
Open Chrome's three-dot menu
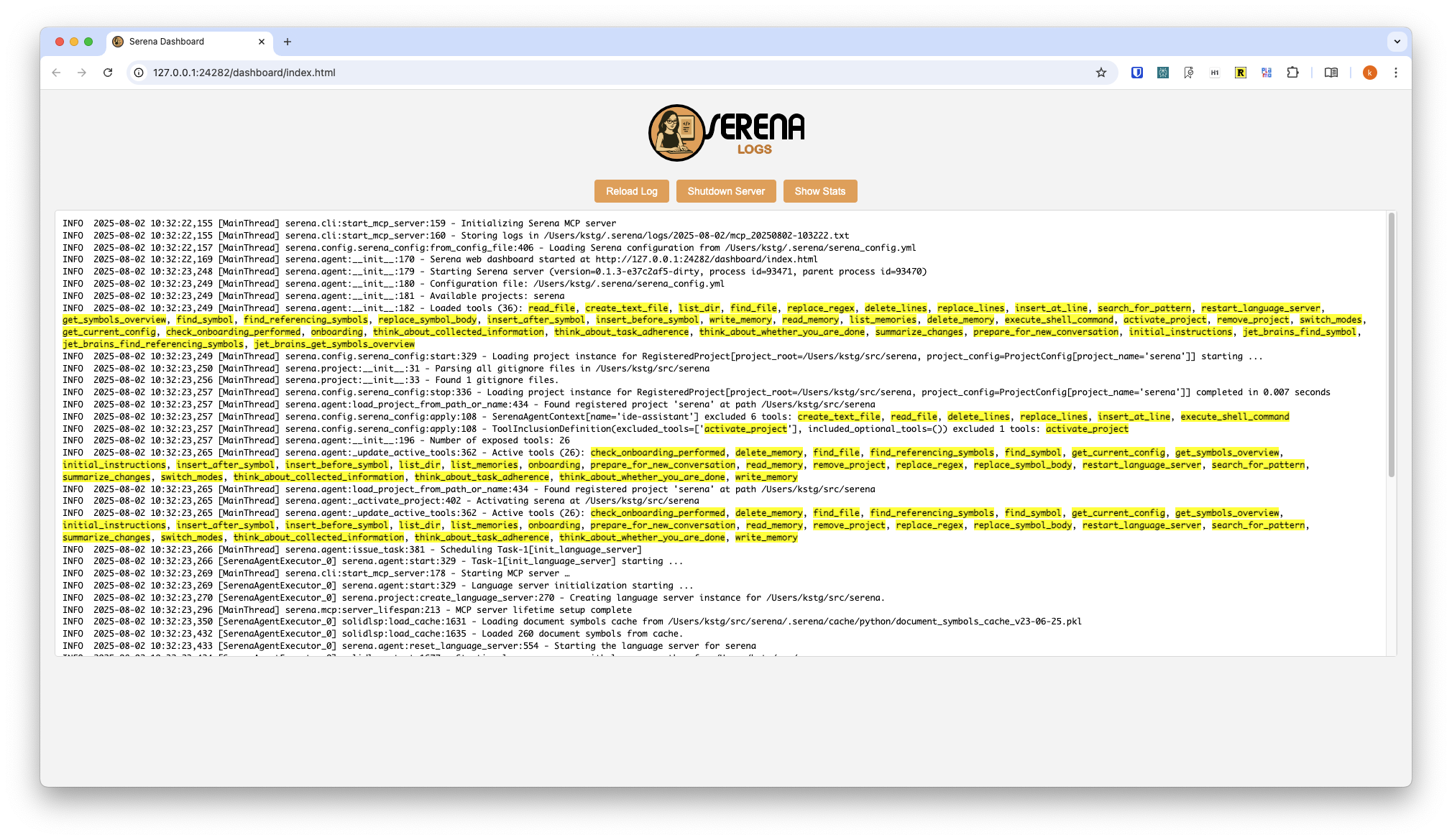[x=1396, y=73]
